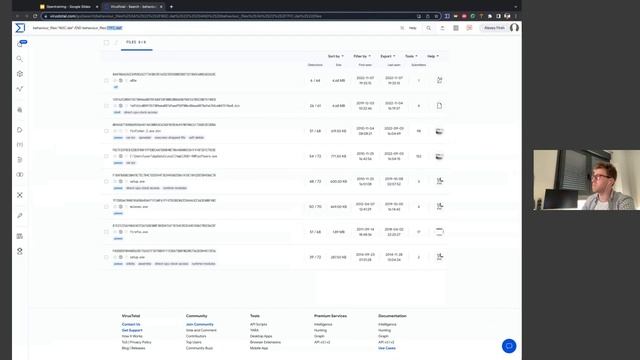Click document file icon of the 26/61 row
This screenshot has width=640, height=360.
[x=439, y=106]
